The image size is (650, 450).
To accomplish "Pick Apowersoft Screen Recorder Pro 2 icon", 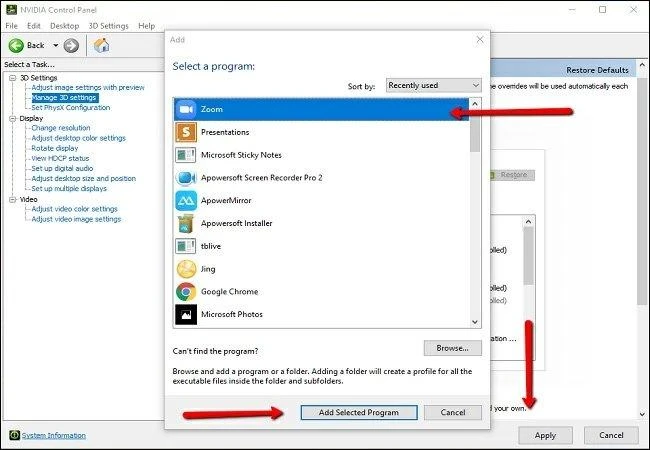I will [x=186, y=177].
